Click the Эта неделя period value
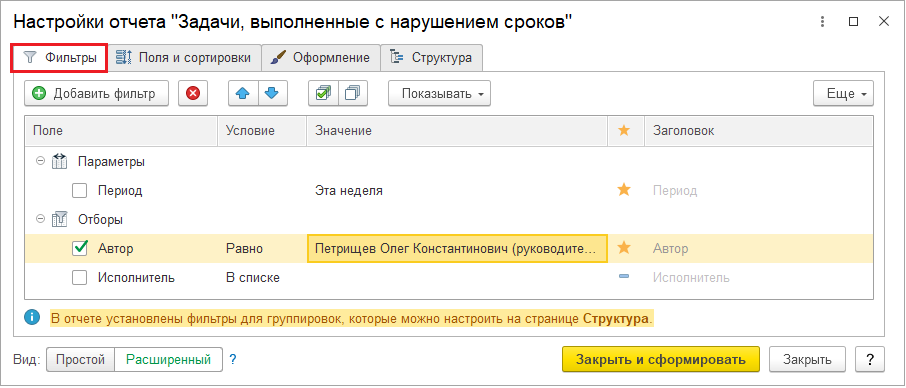Screen dimensions: 906x388 click(349, 190)
